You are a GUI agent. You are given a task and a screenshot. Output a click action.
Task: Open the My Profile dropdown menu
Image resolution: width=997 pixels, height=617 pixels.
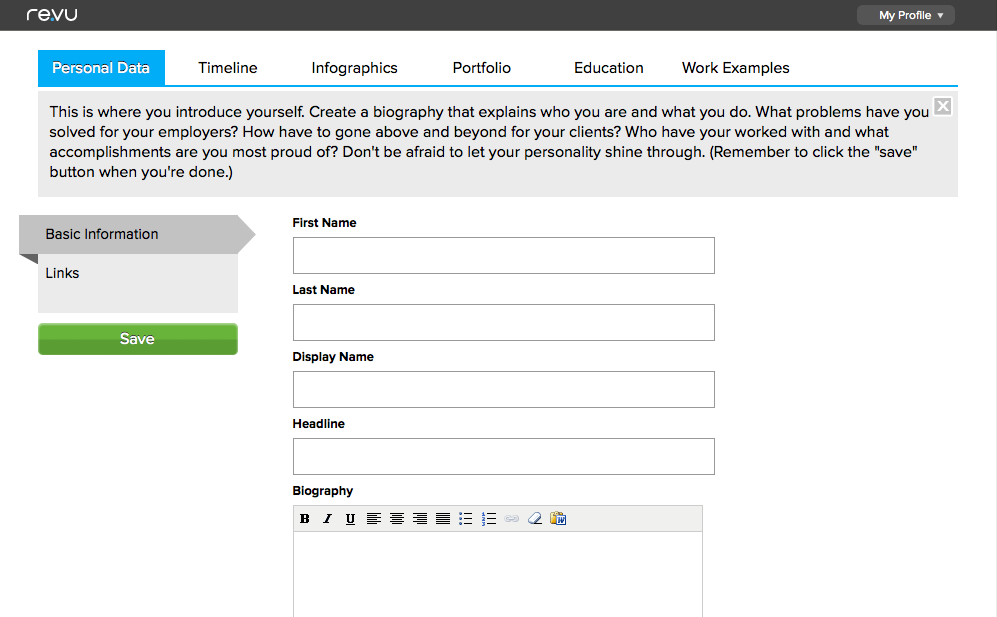tap(905, 15)
